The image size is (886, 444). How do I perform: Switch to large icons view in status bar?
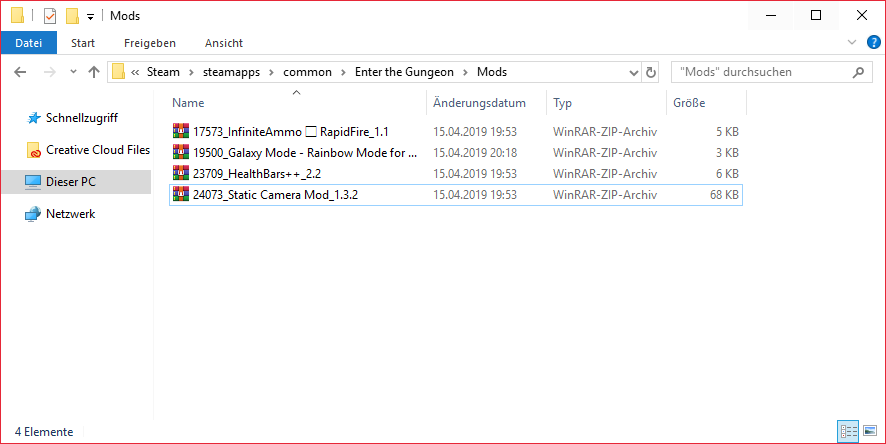[870, 432]
